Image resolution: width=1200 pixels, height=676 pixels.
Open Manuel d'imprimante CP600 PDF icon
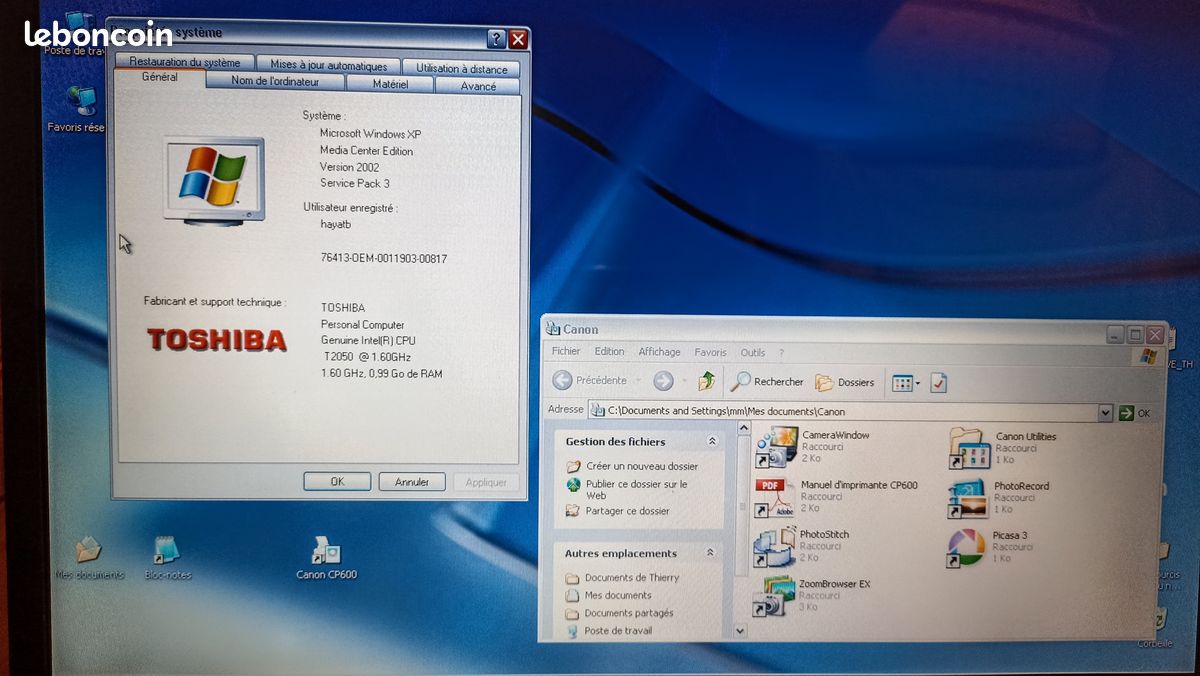[774, 496]
